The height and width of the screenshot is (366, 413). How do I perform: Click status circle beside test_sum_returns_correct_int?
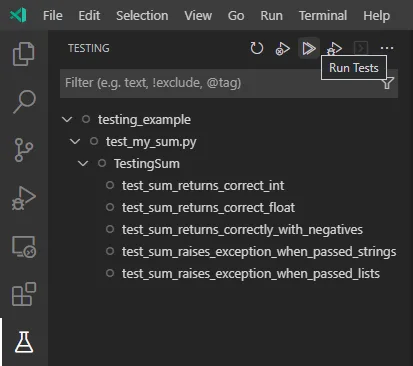tap(110, 185)
